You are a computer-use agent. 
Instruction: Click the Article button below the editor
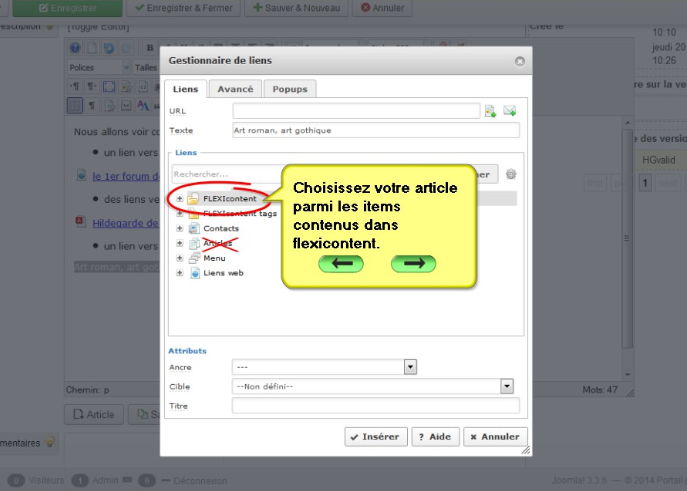[x=94, y=414]
